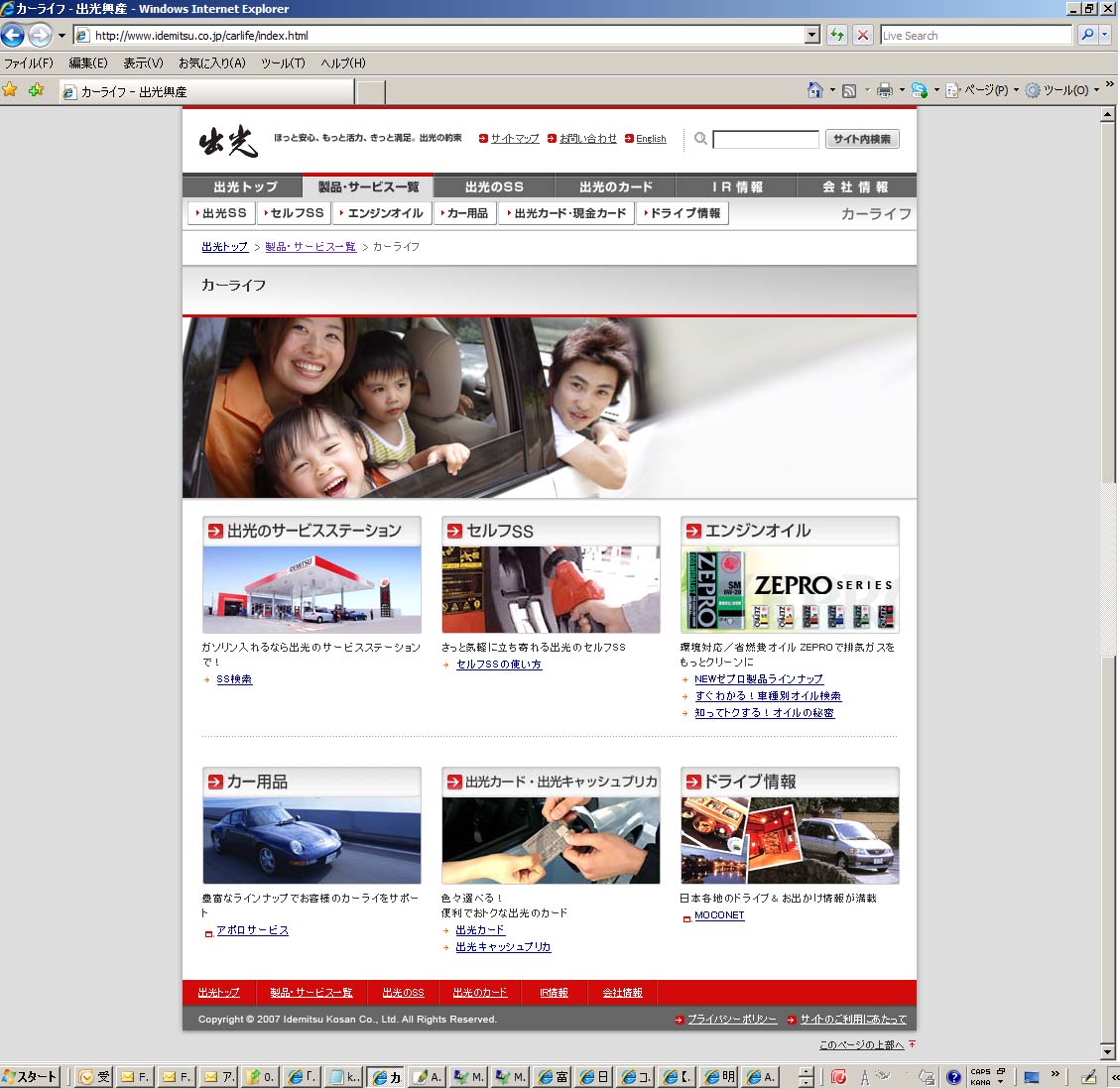Click the Live Search magnifier icon
1120x1089 pixels.
1086,35
